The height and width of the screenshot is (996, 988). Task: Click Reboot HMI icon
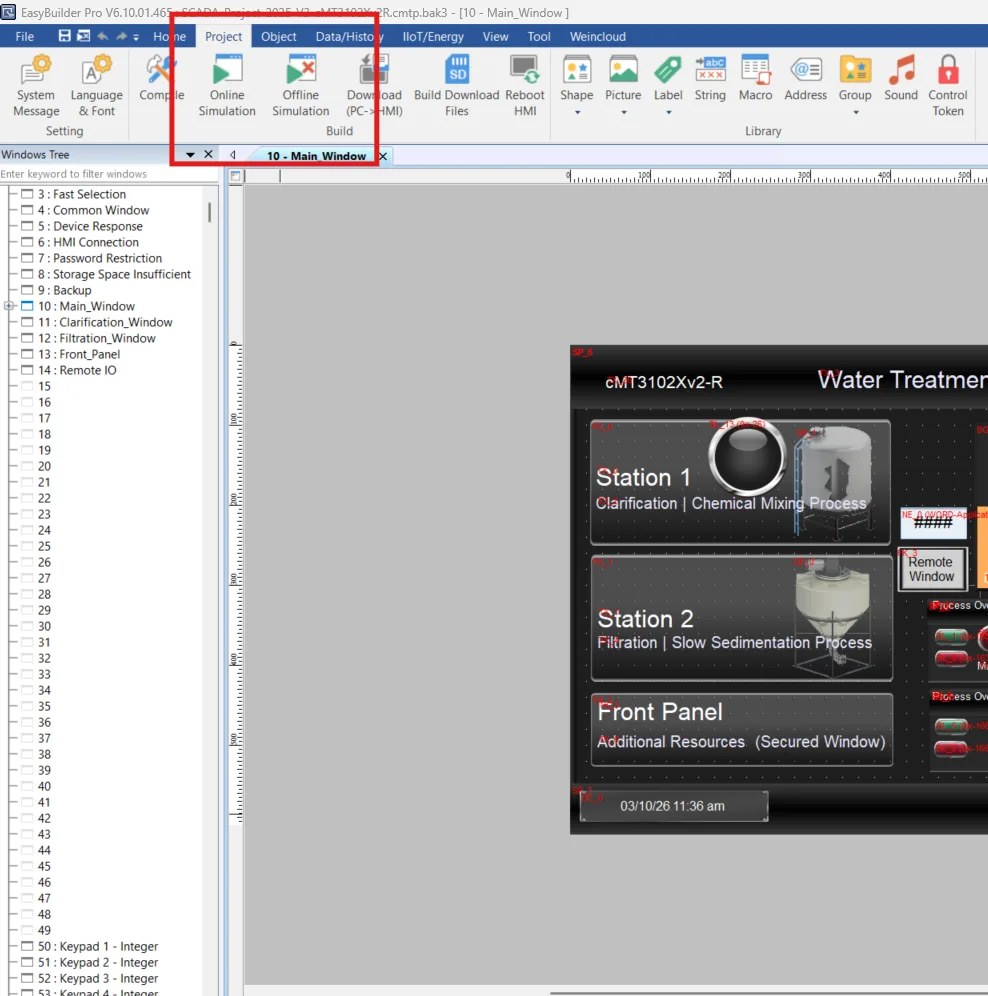(x=525, y=86)
